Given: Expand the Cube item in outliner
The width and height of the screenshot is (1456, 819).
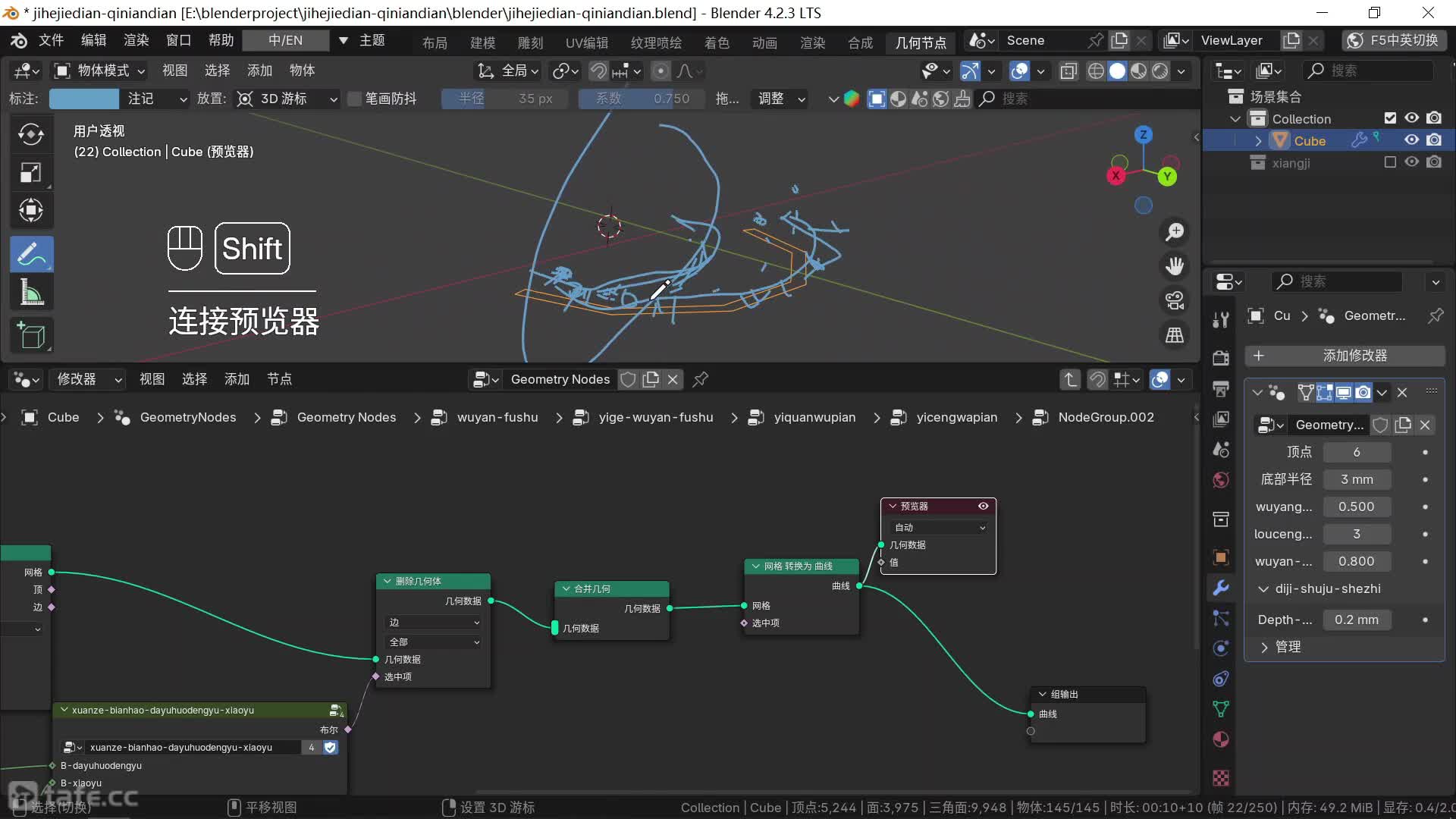Looking at the screenshot, I should point(1258,141).
